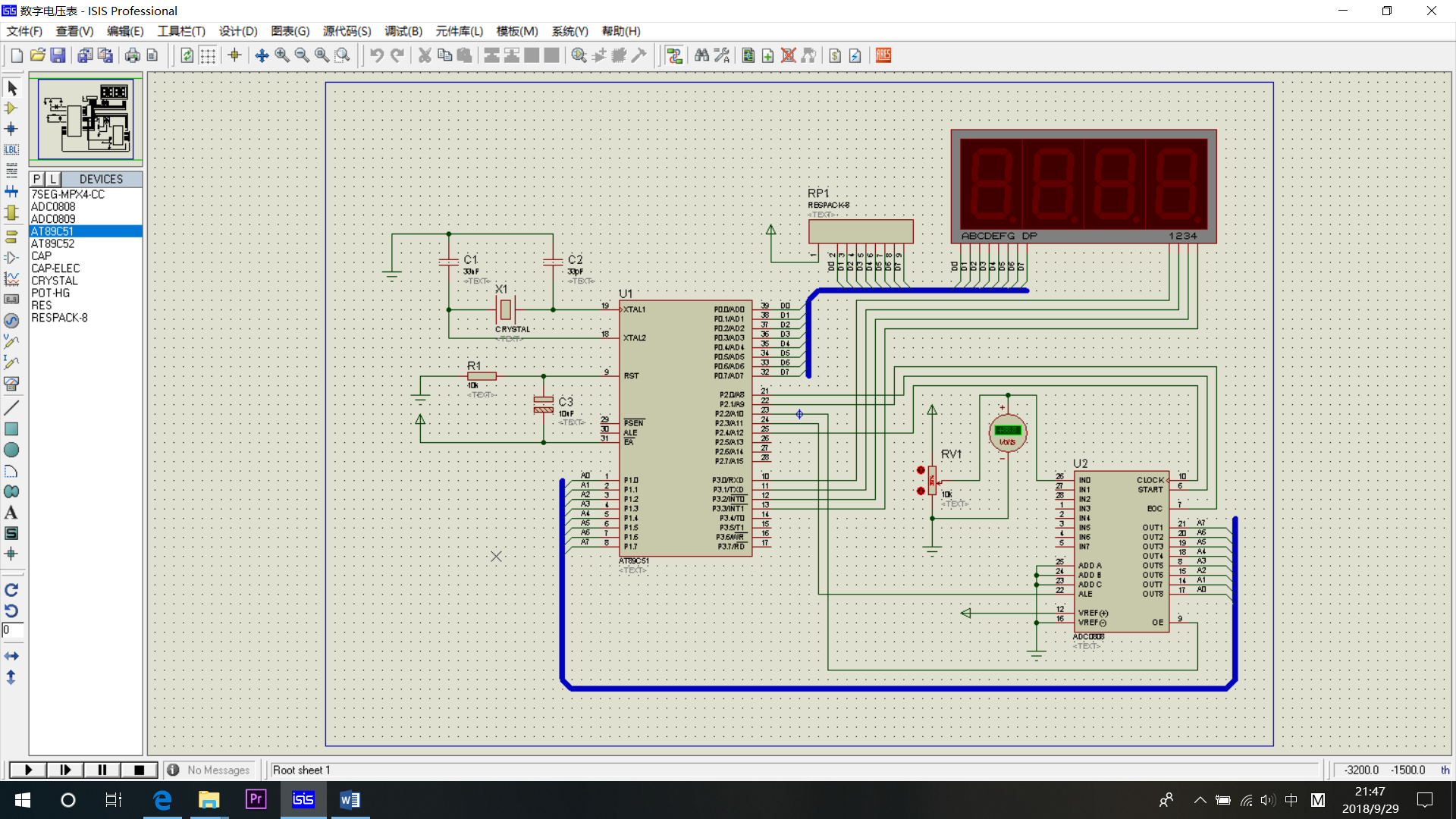The image size is (1456, 819).
Task: Click the P pick devices button
Action: coord(37,179)
